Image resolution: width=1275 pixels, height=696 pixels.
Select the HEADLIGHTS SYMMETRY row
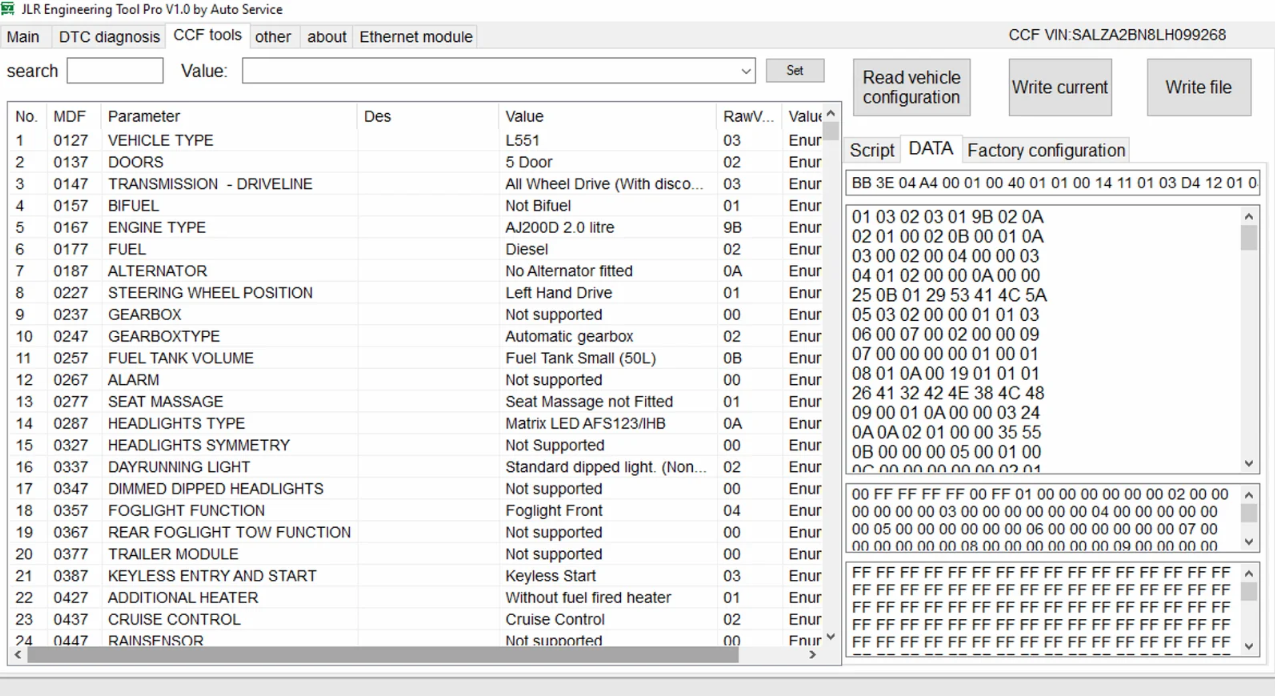415,445
